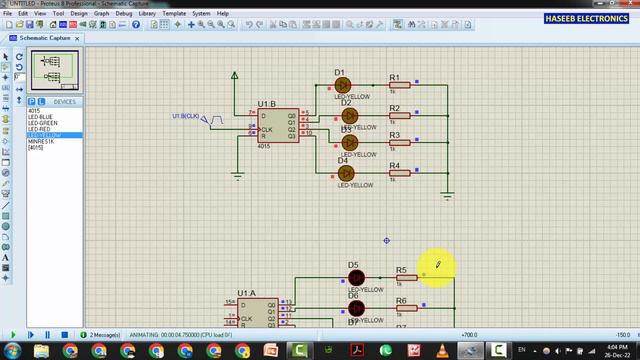Screen dimensions: 640x360
Task: Click the Rotate Clockwise icon
Action: pos(19,57)
